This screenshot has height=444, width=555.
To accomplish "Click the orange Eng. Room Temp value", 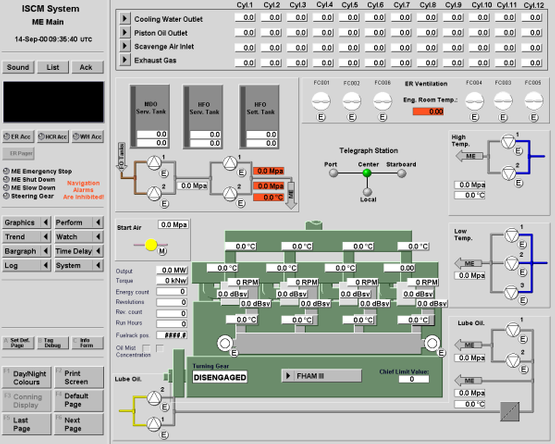I will click(428, 112).
